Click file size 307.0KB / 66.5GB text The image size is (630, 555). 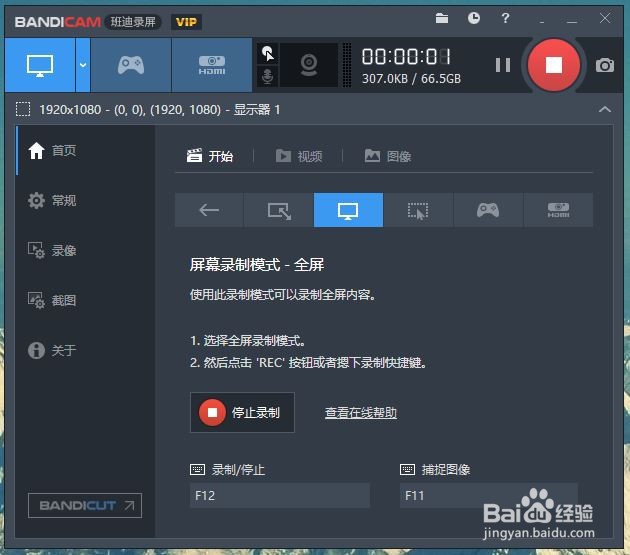point(411,78)
